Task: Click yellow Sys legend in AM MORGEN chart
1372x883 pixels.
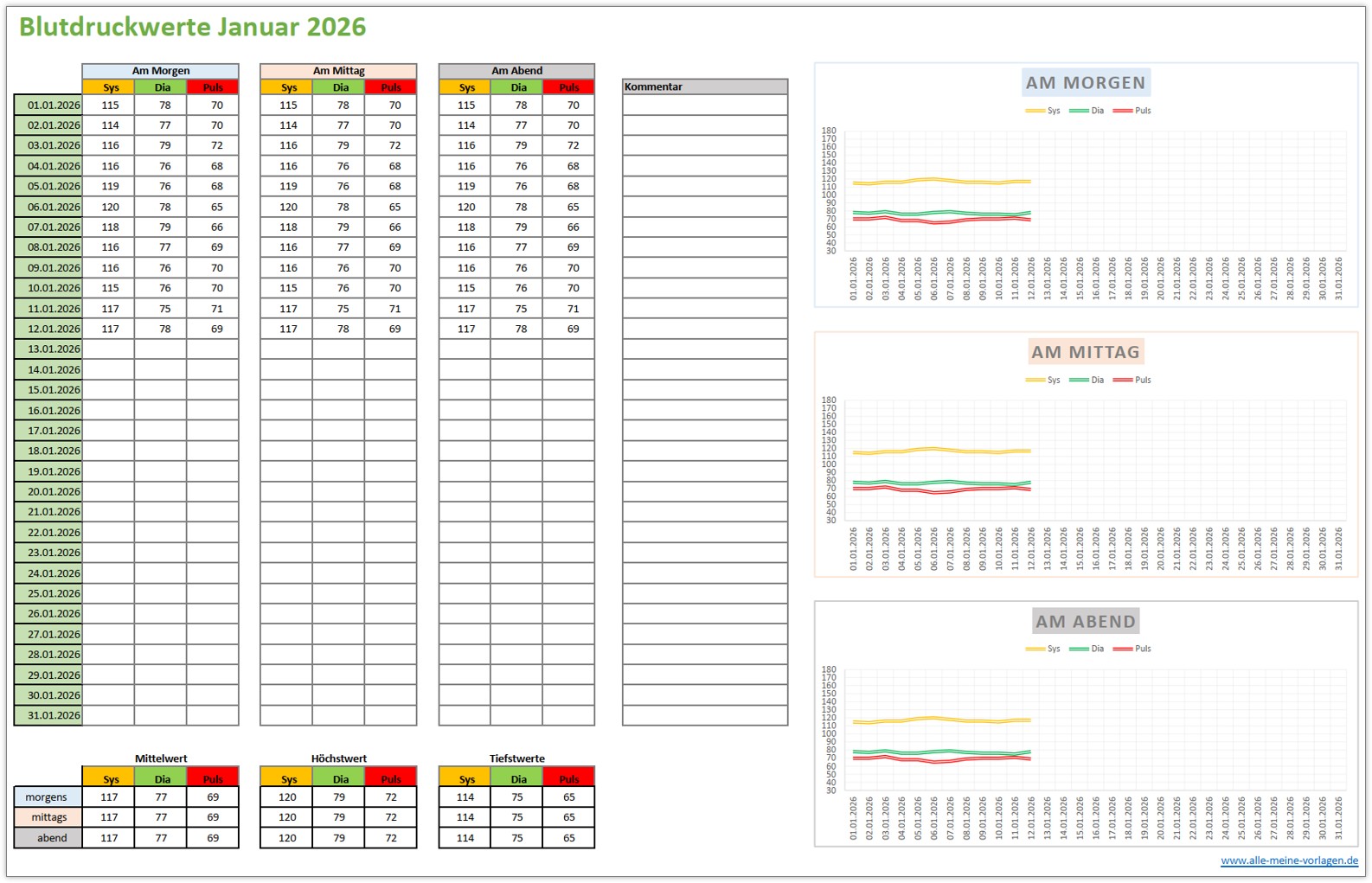Action: [1042, 111]
